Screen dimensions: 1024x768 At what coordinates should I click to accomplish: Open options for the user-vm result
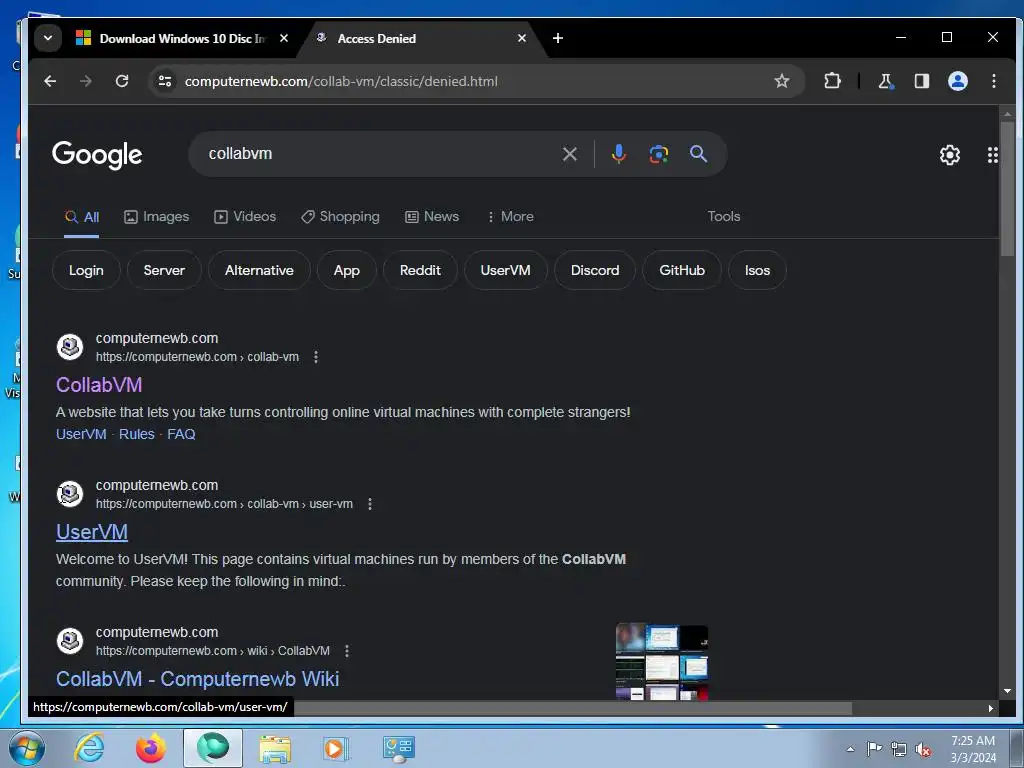pyautogui.click(x=370, y=504)
